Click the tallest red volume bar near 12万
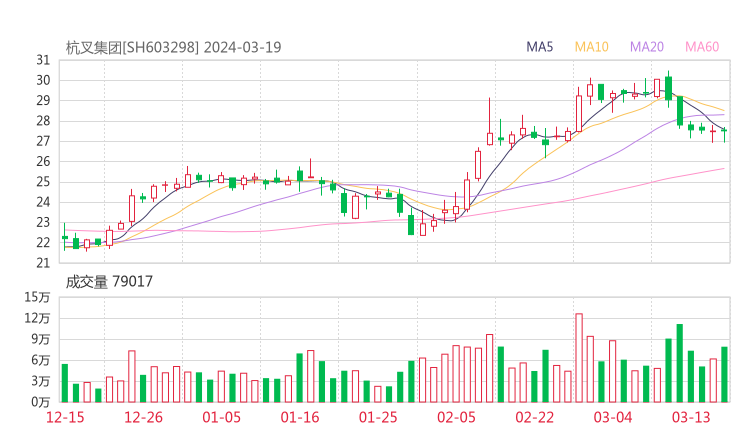The width and height of the screenshot is (740, 440). [x=579, y=358]
